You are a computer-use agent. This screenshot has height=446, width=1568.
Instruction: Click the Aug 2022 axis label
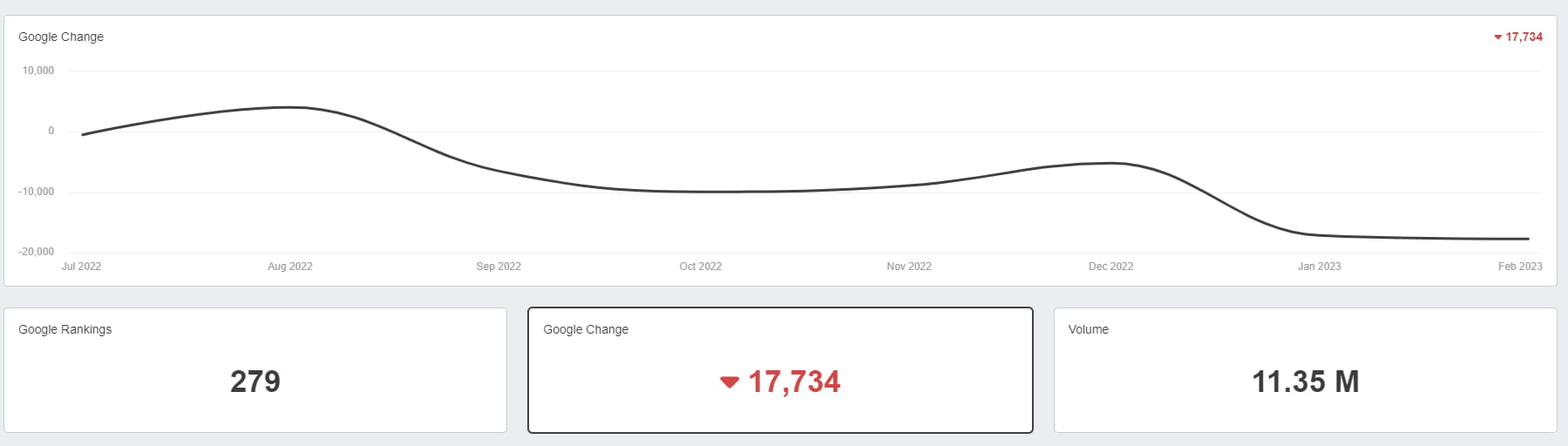(x=289, y=267)
